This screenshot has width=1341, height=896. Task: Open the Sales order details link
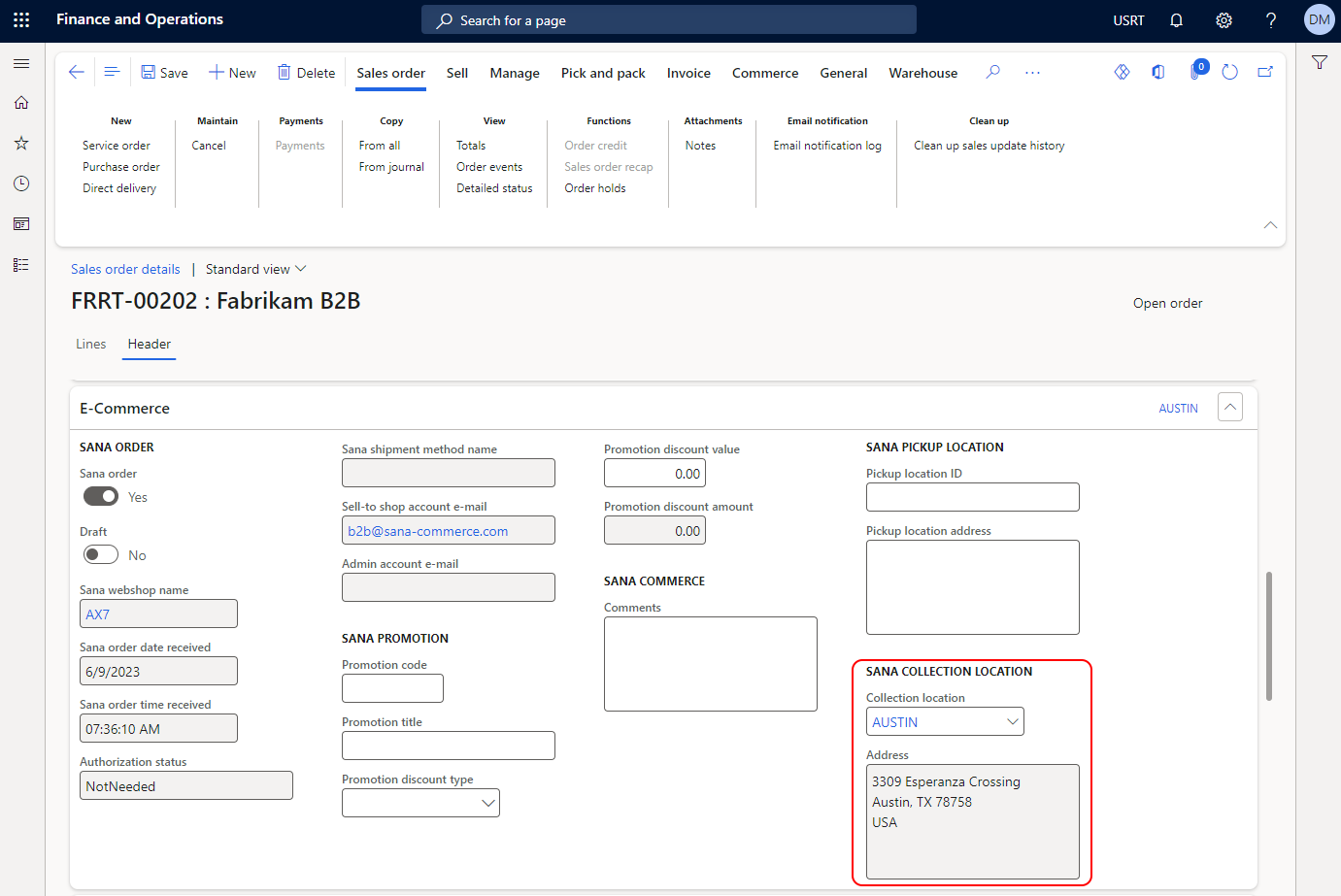pos(125,269)
